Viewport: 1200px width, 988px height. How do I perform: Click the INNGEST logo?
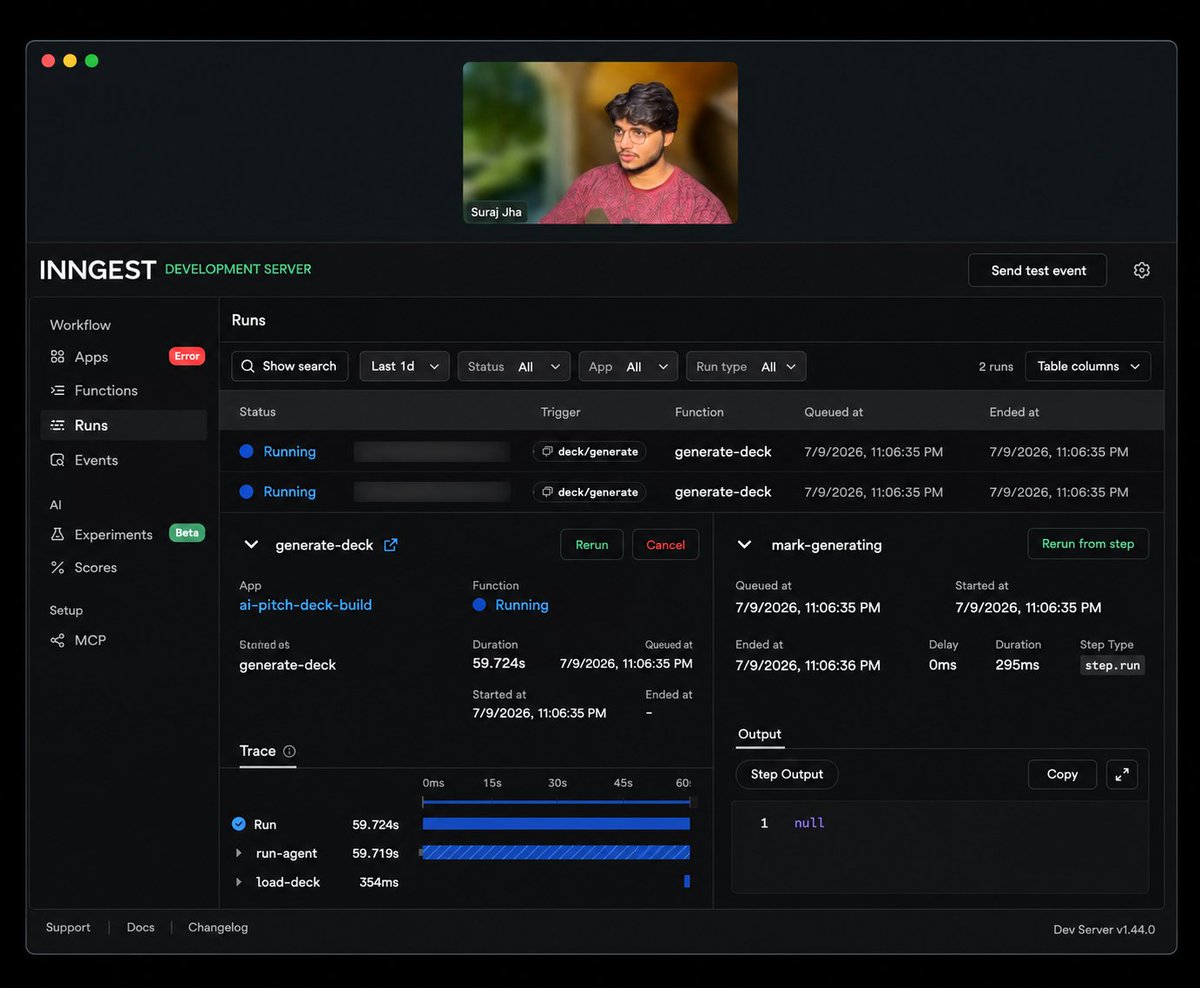click(x=97, y=270)
